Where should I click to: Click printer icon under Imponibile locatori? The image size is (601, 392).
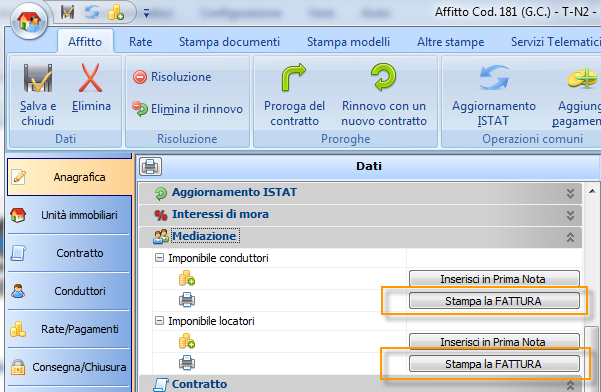point(187,362)
